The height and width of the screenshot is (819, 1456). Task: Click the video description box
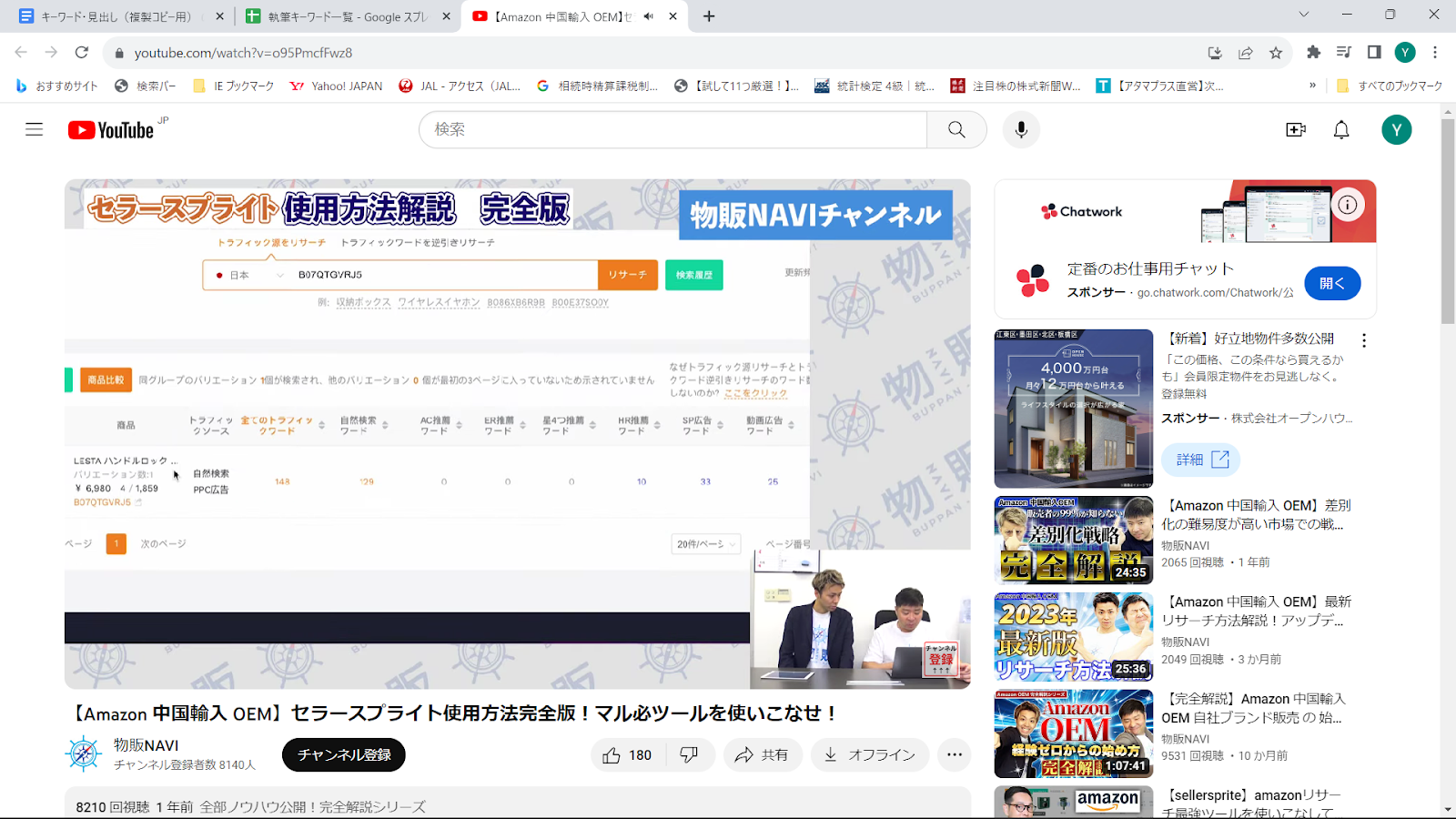517,803
